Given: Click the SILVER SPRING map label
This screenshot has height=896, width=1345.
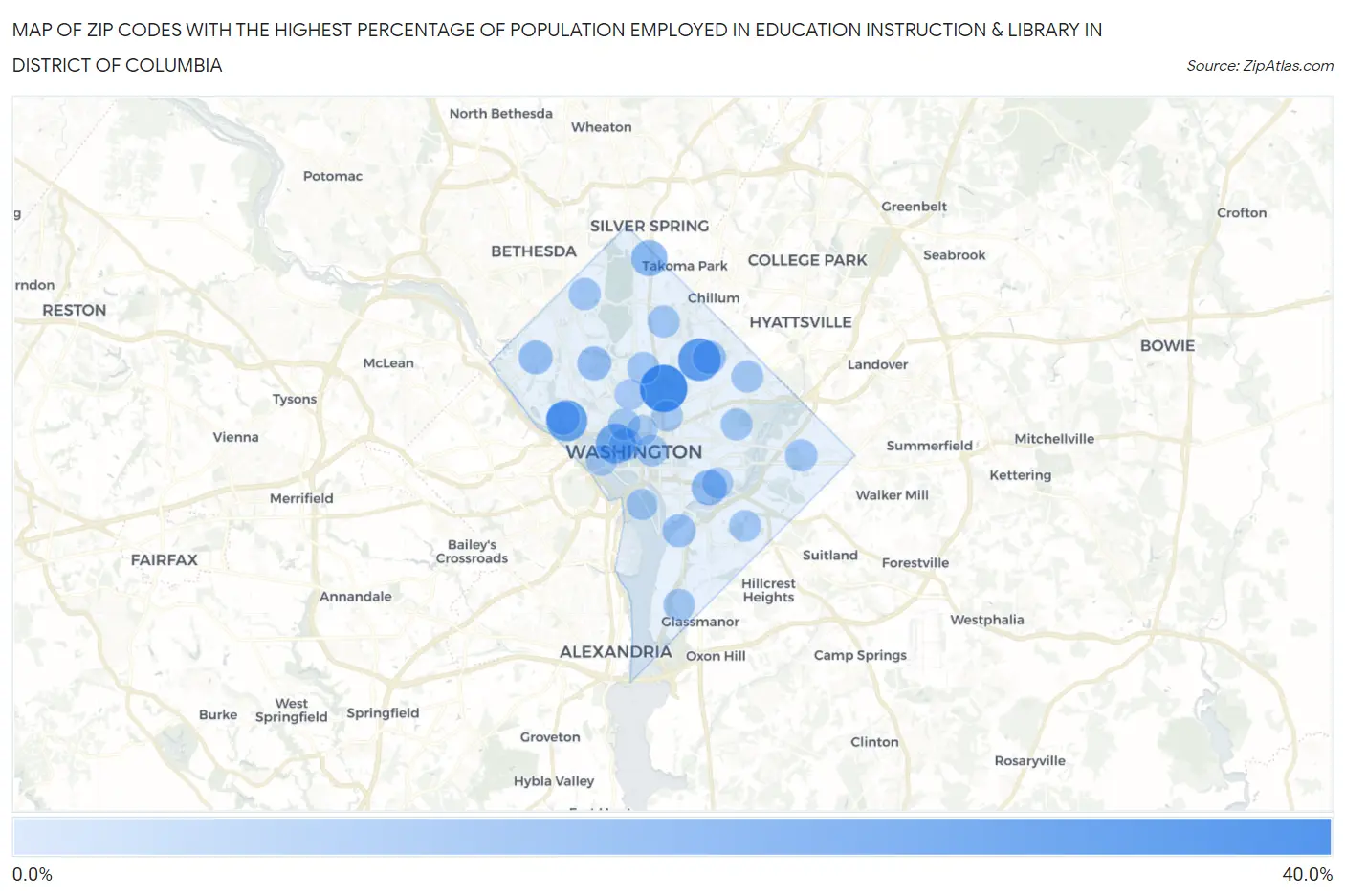Looking at the screenshot, I should pyautogui.click(x=650, y=226).
